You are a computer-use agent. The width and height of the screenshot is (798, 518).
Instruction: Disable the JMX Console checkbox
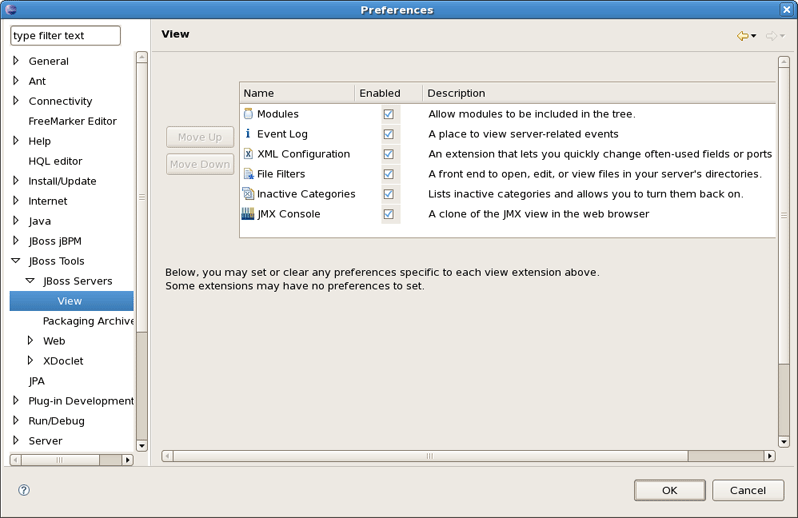click(x=388, y=214)
